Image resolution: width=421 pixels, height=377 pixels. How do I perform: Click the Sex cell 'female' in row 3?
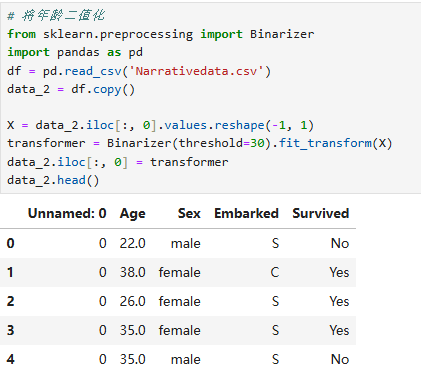pos(180,330)
